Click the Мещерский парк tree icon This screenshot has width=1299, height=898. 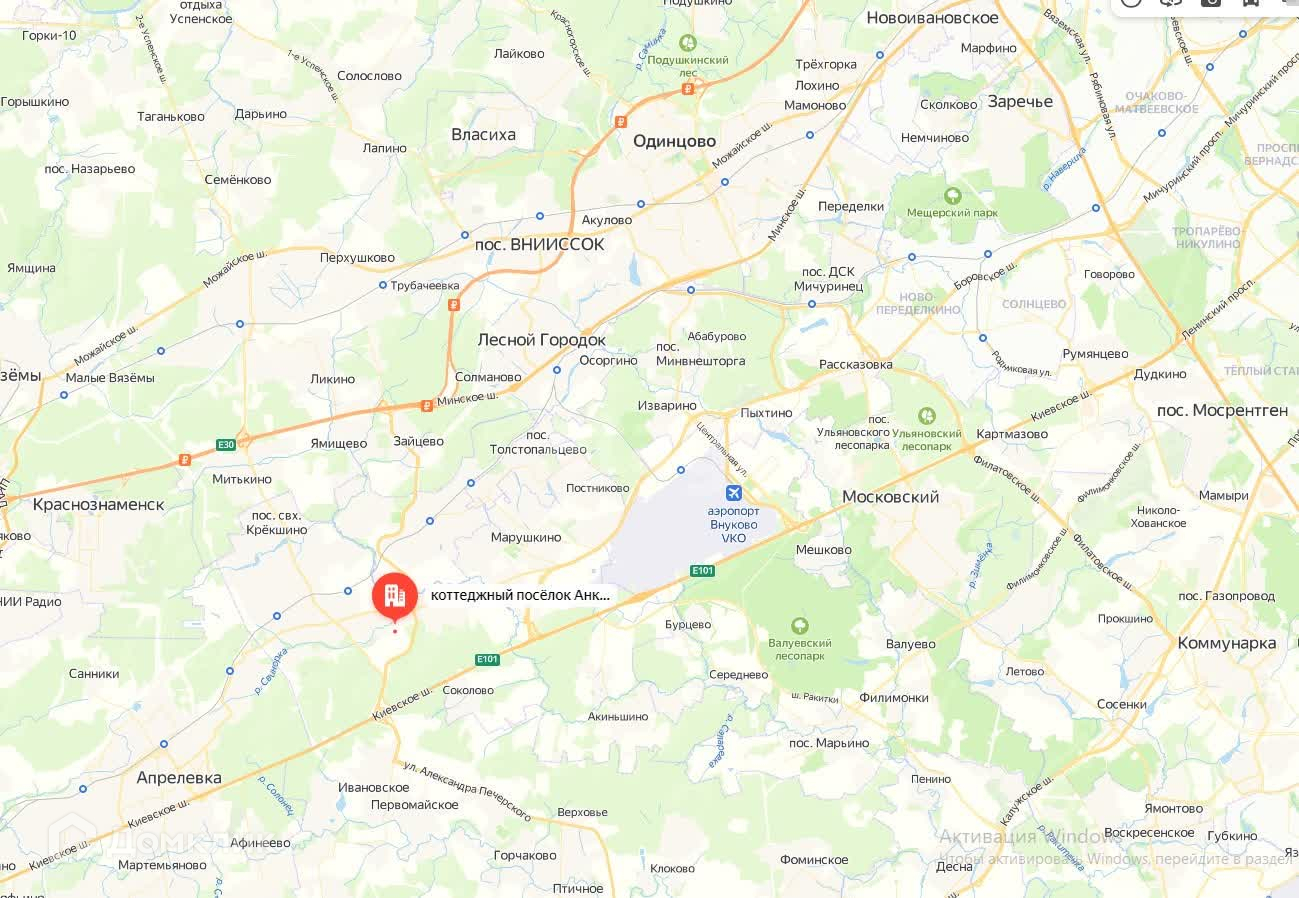tap(953, 195)
